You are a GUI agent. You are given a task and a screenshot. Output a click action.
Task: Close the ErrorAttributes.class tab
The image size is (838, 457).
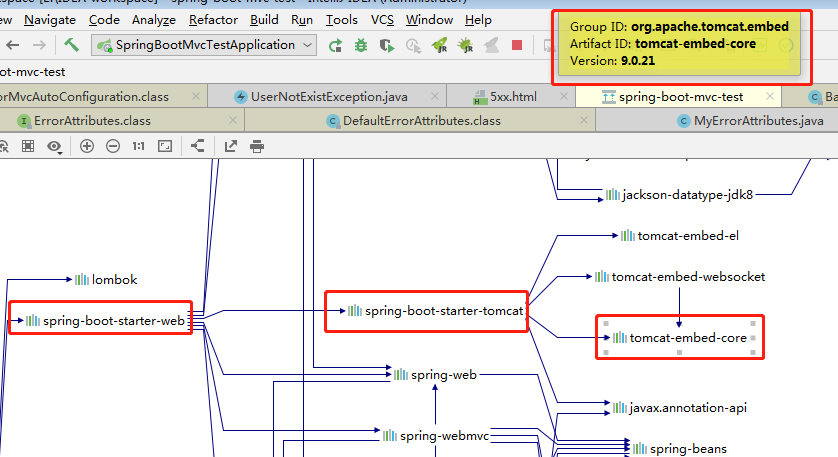click(232, 120)
